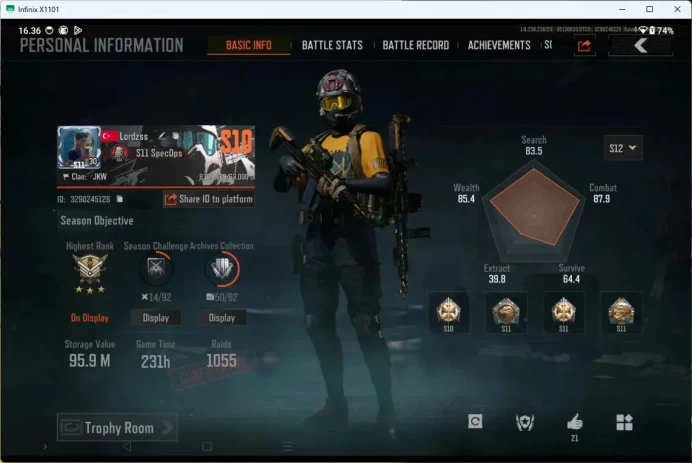Click the battery 74% status indicator
This screenshot has height=463, width=692.
tap(662, 30)
